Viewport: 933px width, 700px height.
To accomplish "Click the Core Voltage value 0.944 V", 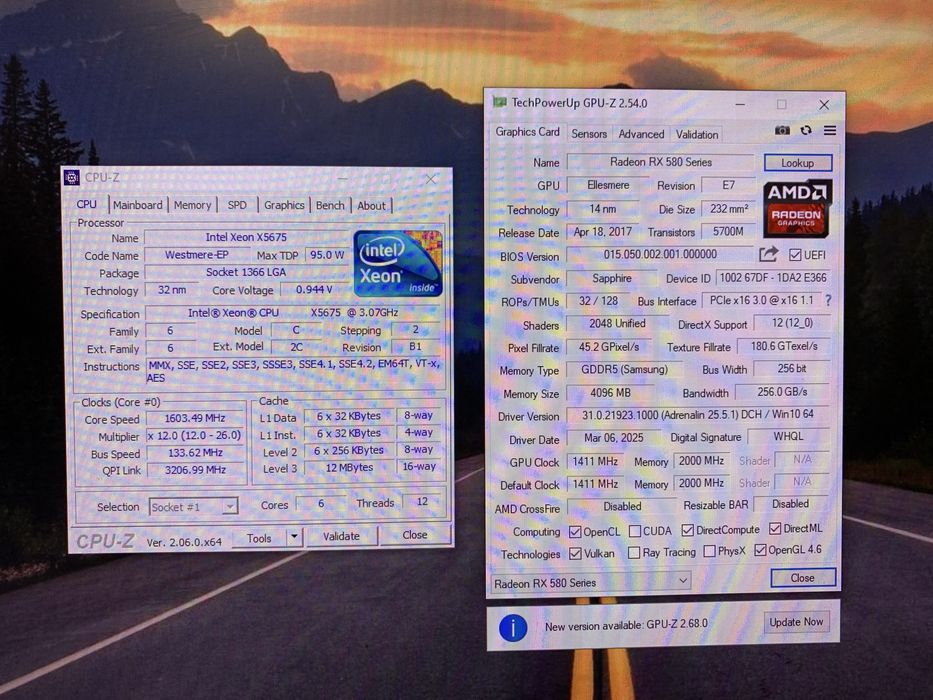I will point(314,289).
